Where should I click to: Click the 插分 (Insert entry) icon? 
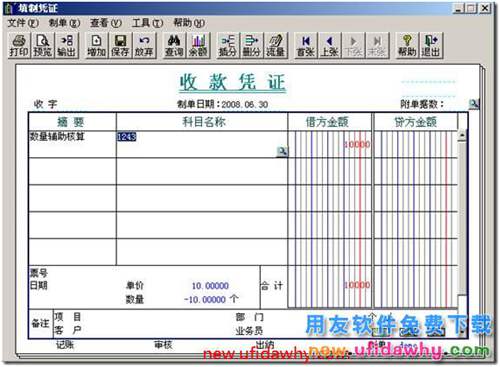(x=228, y=46)
